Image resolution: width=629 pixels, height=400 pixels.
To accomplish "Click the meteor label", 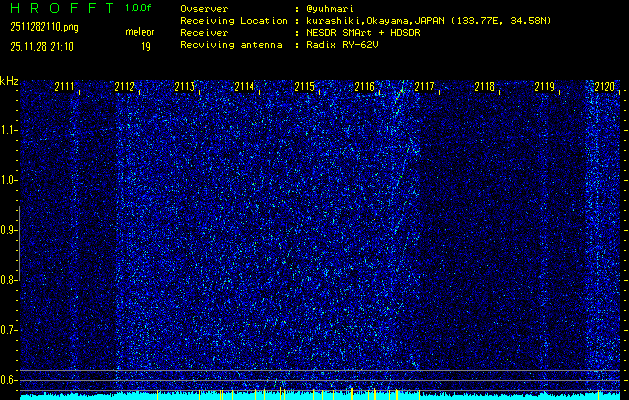I will pyautogui.click(x=140, y=32).
